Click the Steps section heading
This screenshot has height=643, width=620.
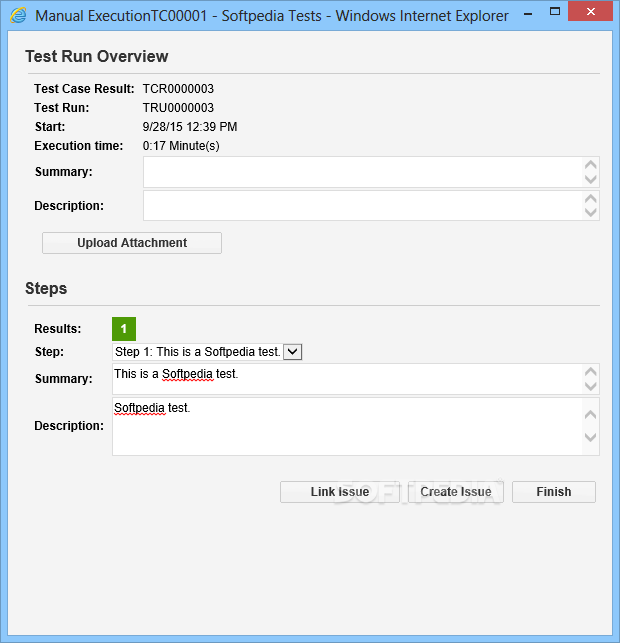[x=46, y=289]
